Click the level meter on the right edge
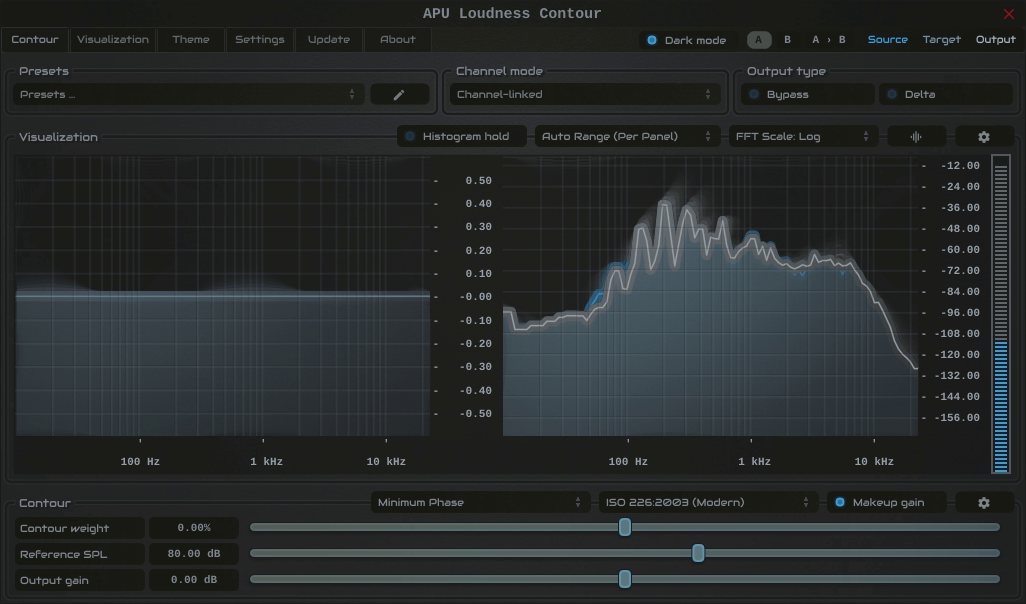 [x=1000, y=314]
